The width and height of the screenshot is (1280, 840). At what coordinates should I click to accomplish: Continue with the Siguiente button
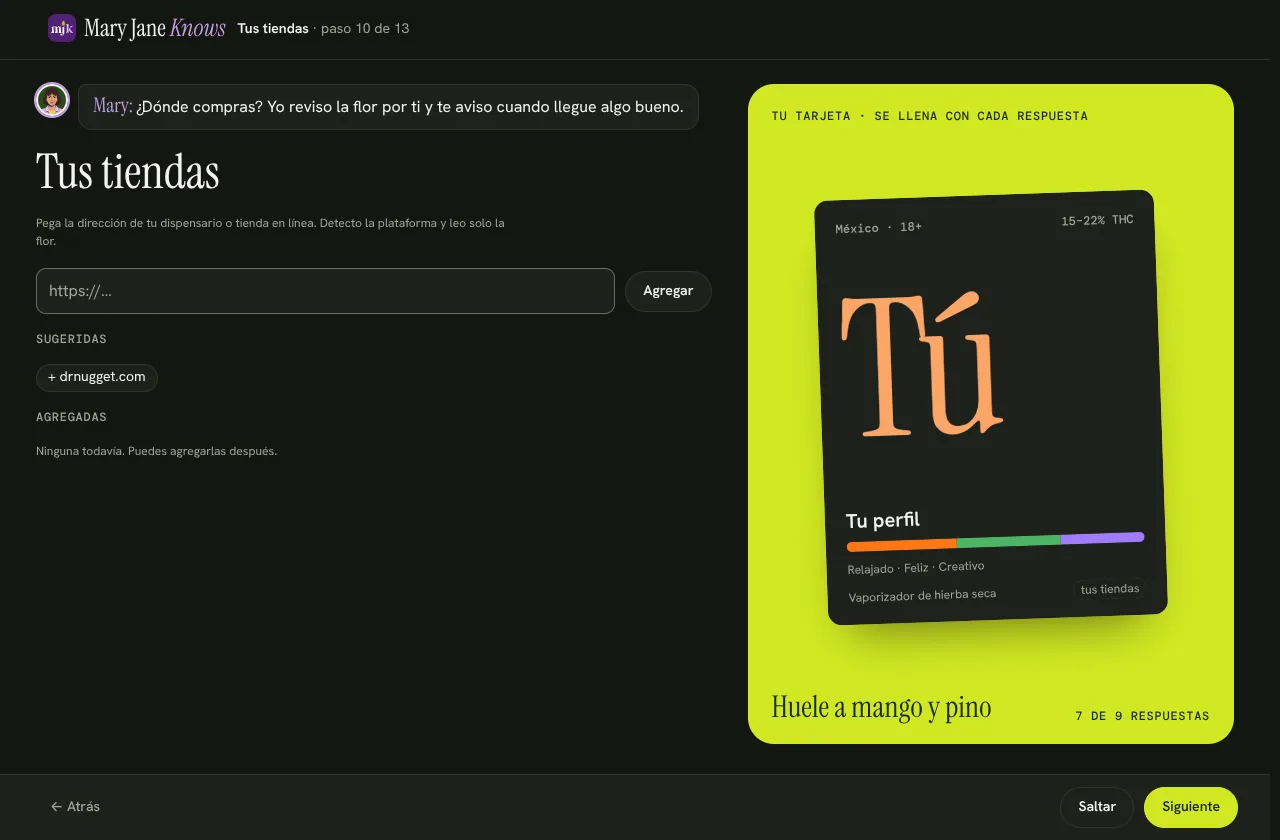pyautogui.click(x=1191, y=807)
